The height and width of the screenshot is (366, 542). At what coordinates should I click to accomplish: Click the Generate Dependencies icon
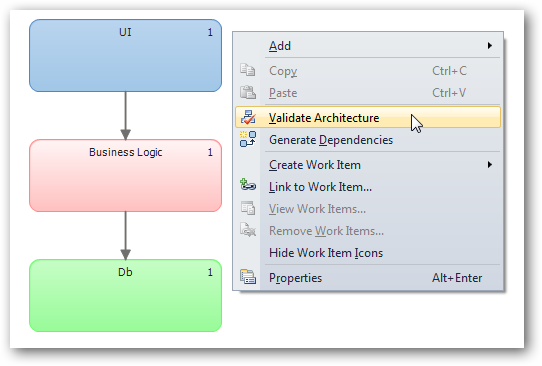point(248,139)
